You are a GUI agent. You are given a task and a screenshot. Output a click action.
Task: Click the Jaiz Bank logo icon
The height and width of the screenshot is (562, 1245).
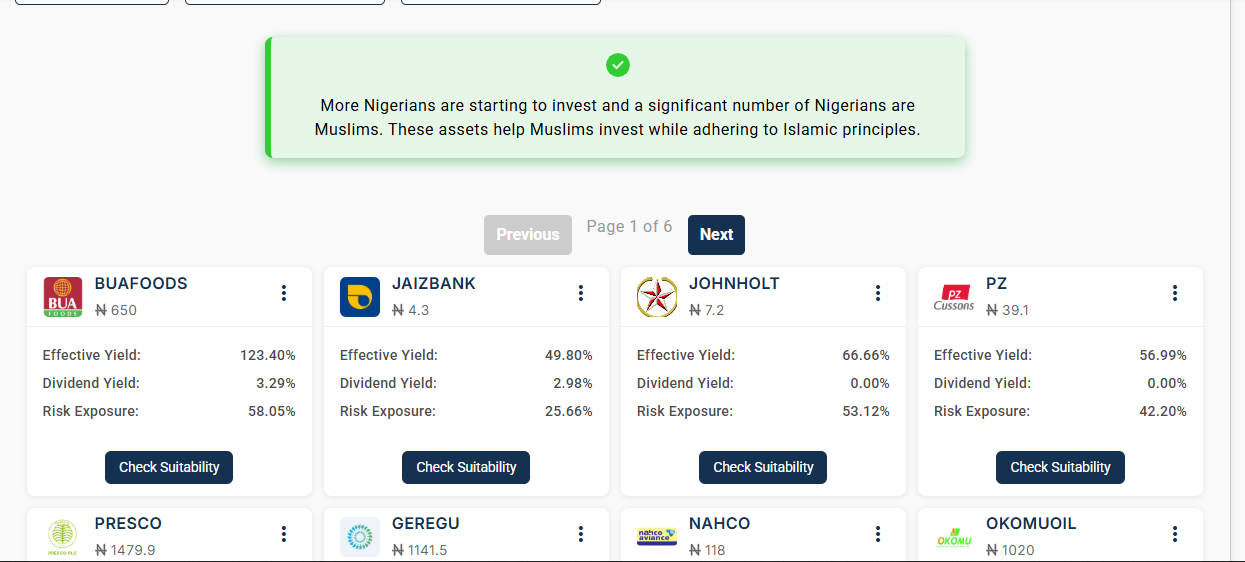pos(360,297)
